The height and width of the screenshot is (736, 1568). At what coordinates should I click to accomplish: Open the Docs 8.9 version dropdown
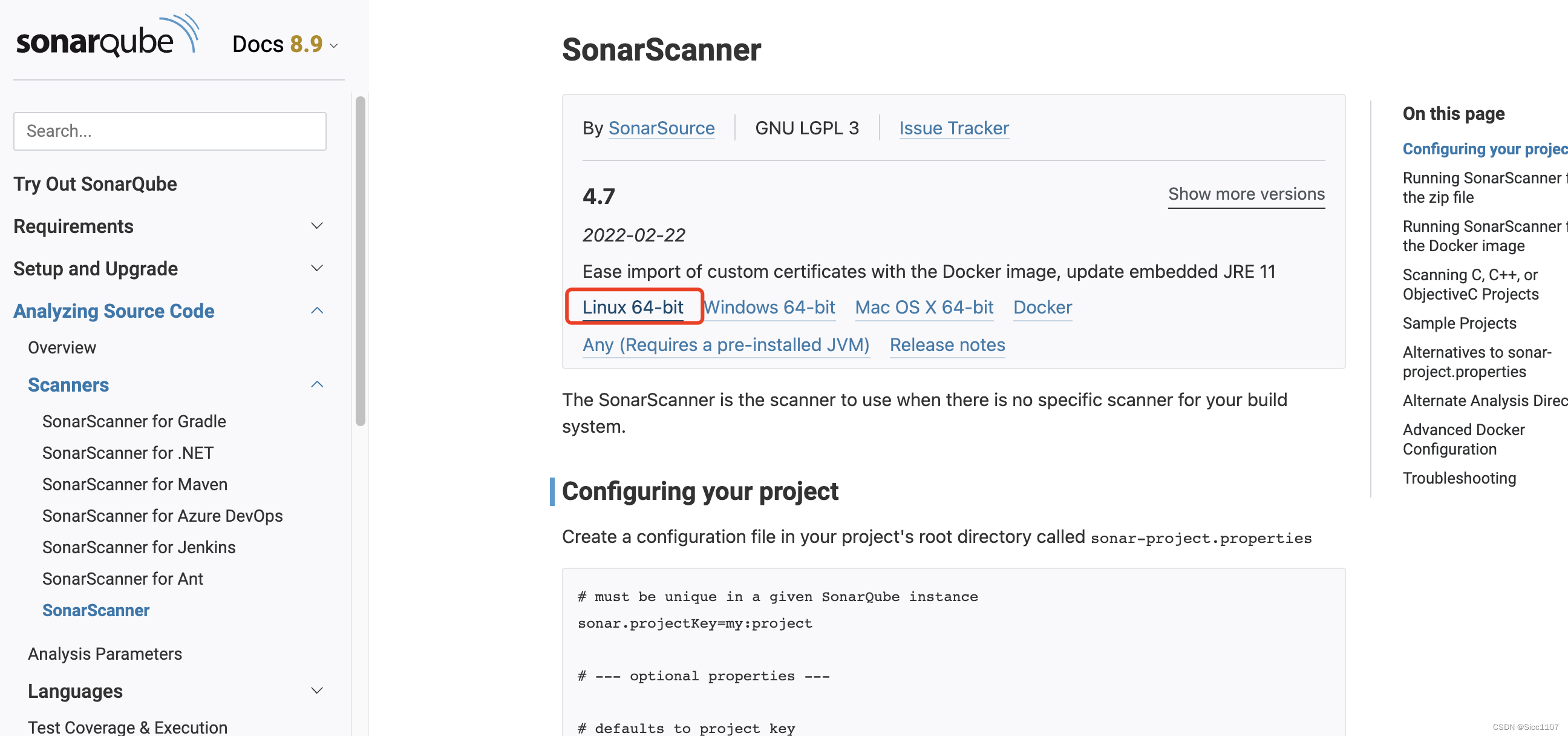285,44
